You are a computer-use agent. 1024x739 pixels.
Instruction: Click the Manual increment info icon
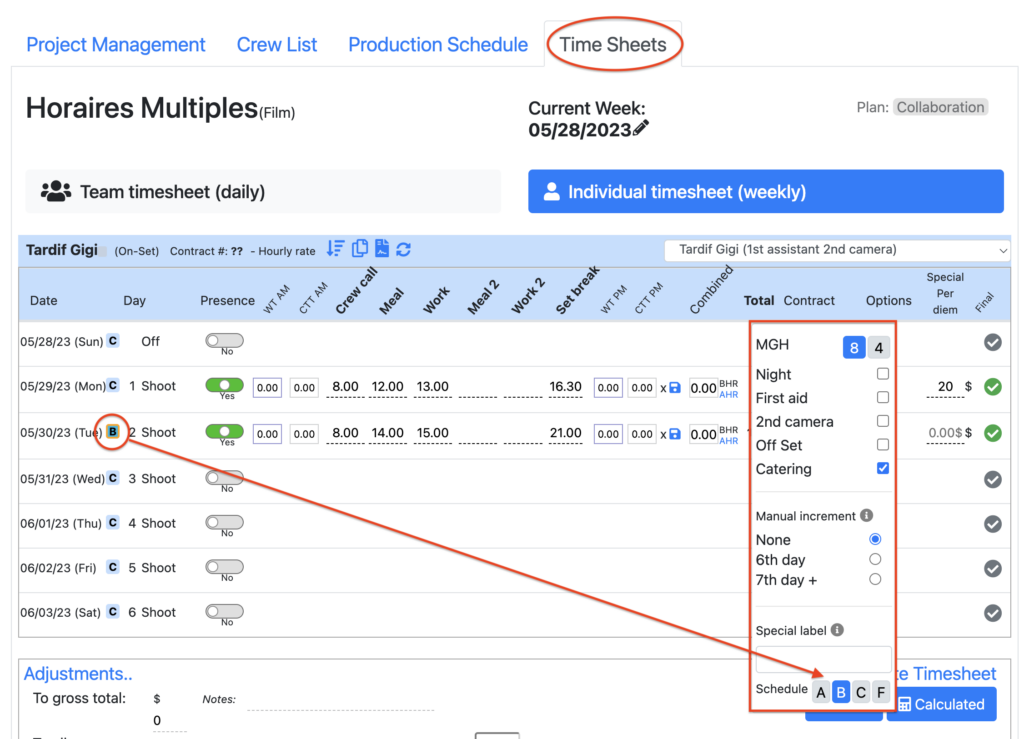click(866, 516)
